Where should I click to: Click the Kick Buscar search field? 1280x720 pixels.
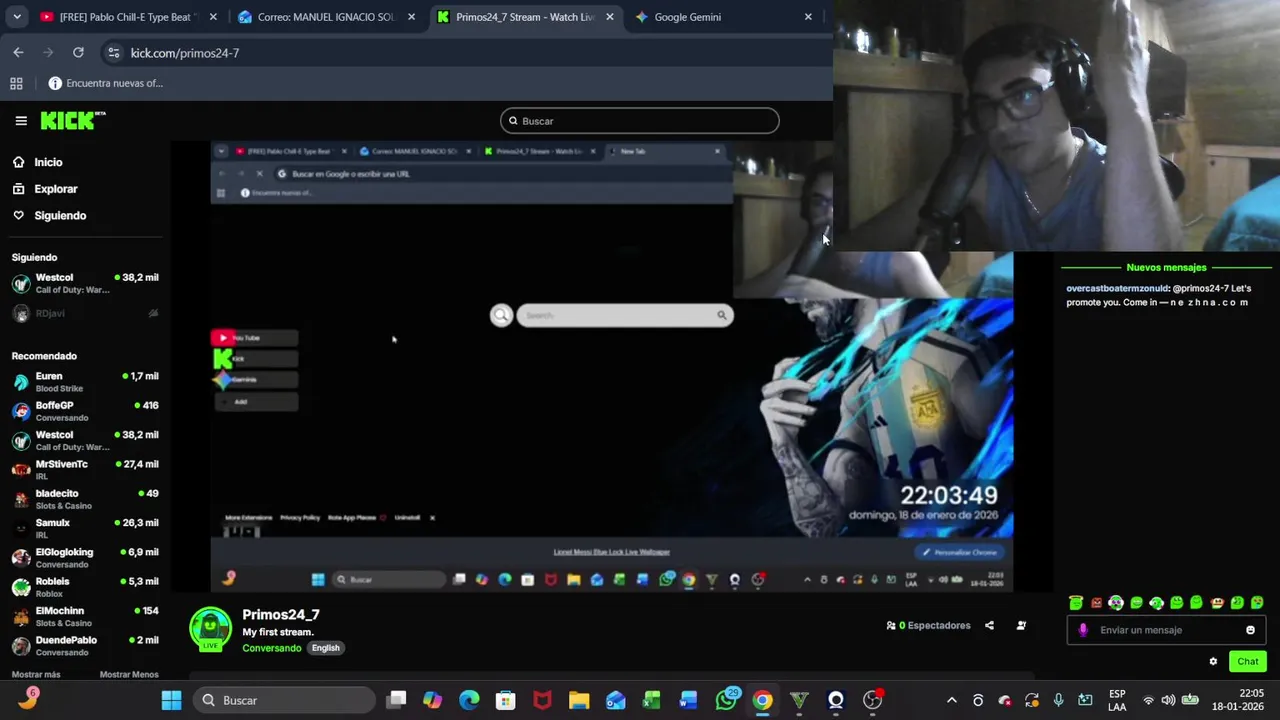(639, 121)
